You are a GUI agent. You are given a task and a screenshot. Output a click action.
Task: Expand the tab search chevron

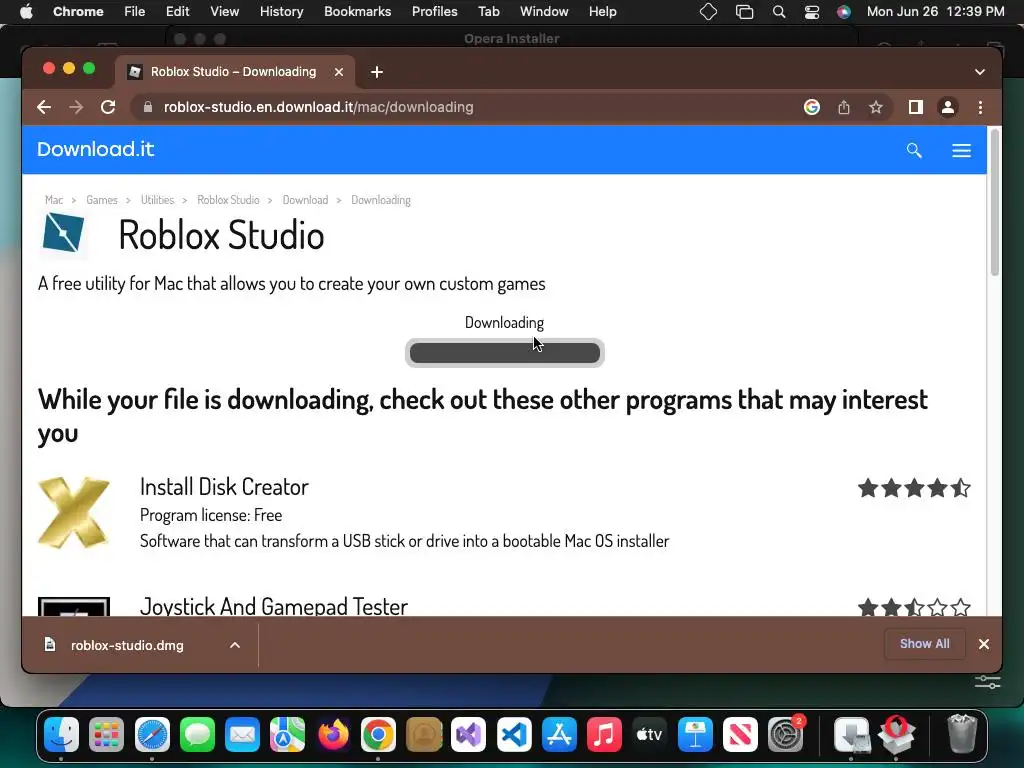pyautogui.click(x=980, y=72)
